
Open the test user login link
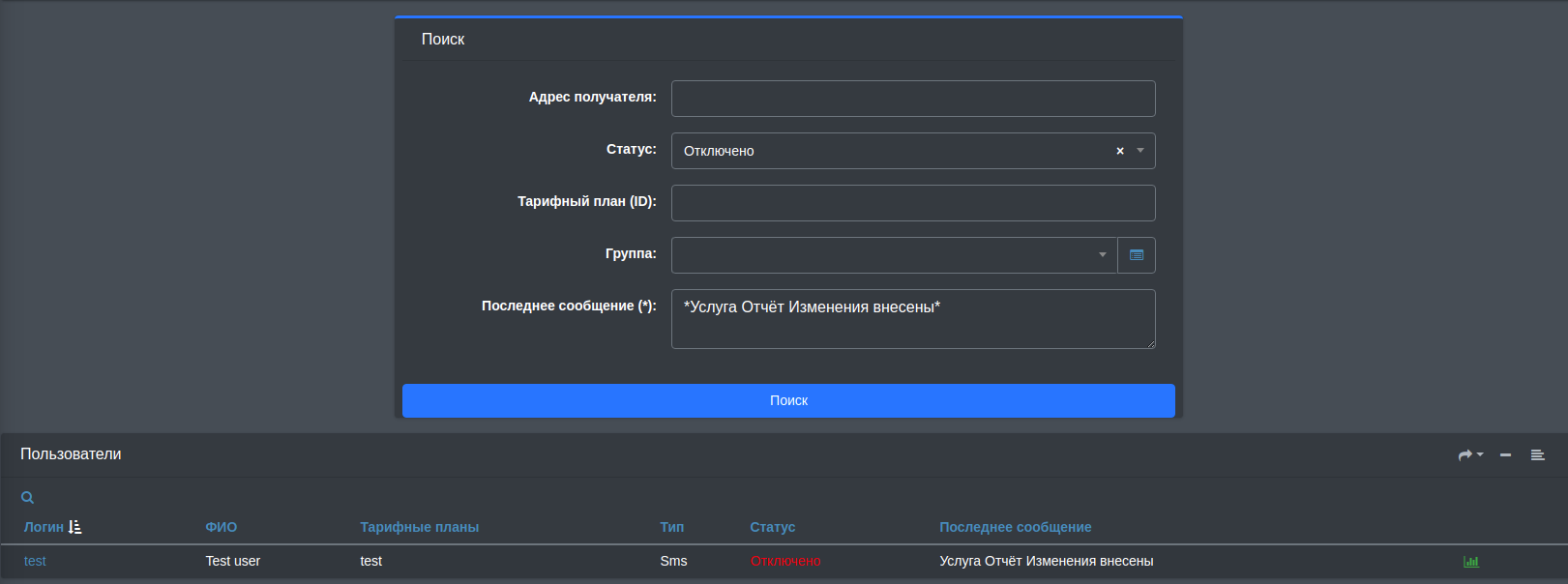point(35,561)
